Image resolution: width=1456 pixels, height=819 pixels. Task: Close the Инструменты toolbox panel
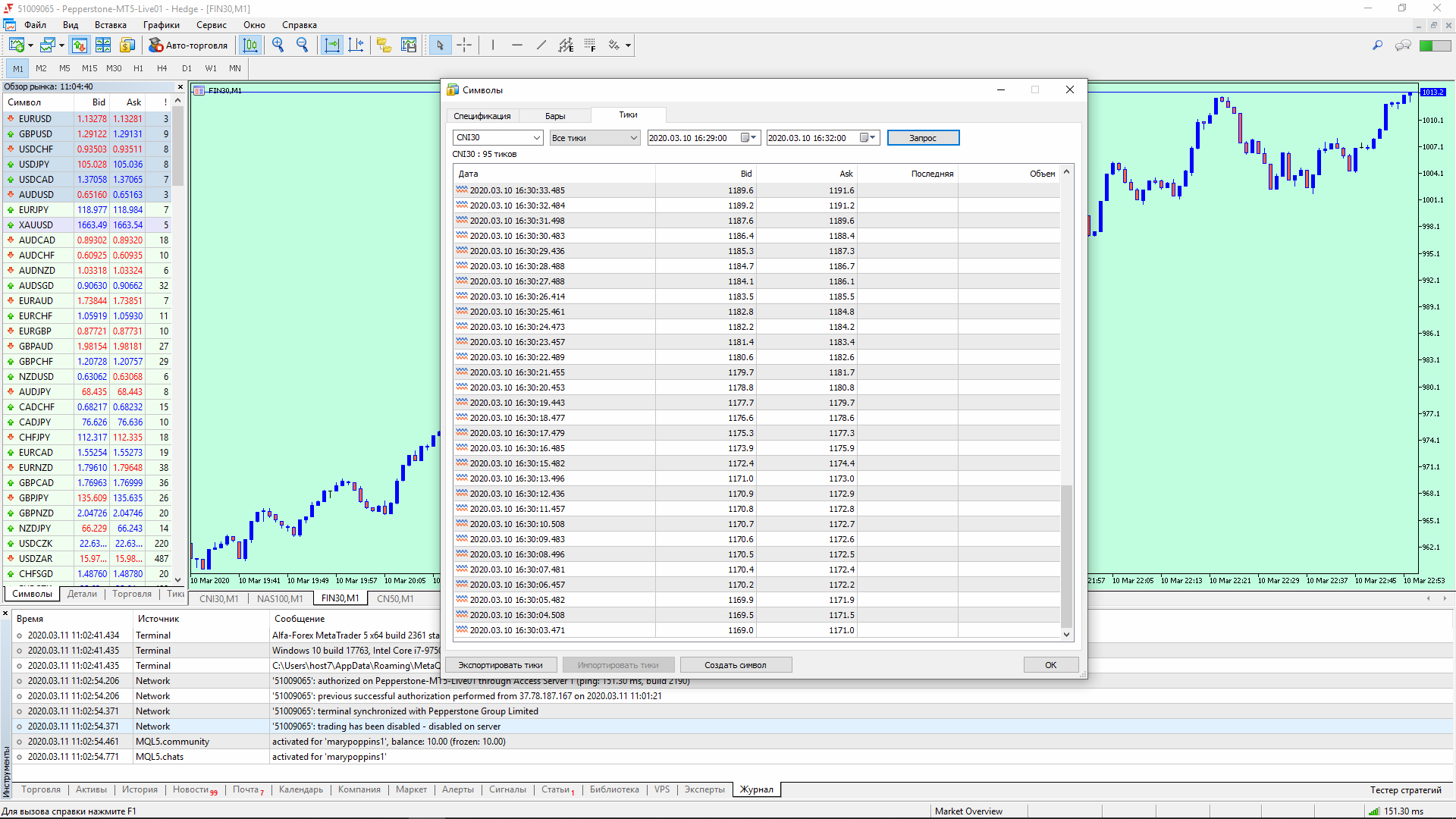point(5,613)
